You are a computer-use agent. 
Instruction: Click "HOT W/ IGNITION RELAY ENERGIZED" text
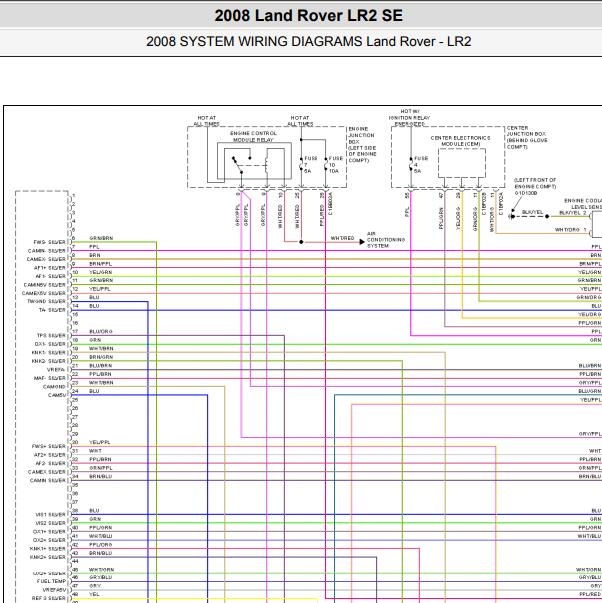[409, 118]
